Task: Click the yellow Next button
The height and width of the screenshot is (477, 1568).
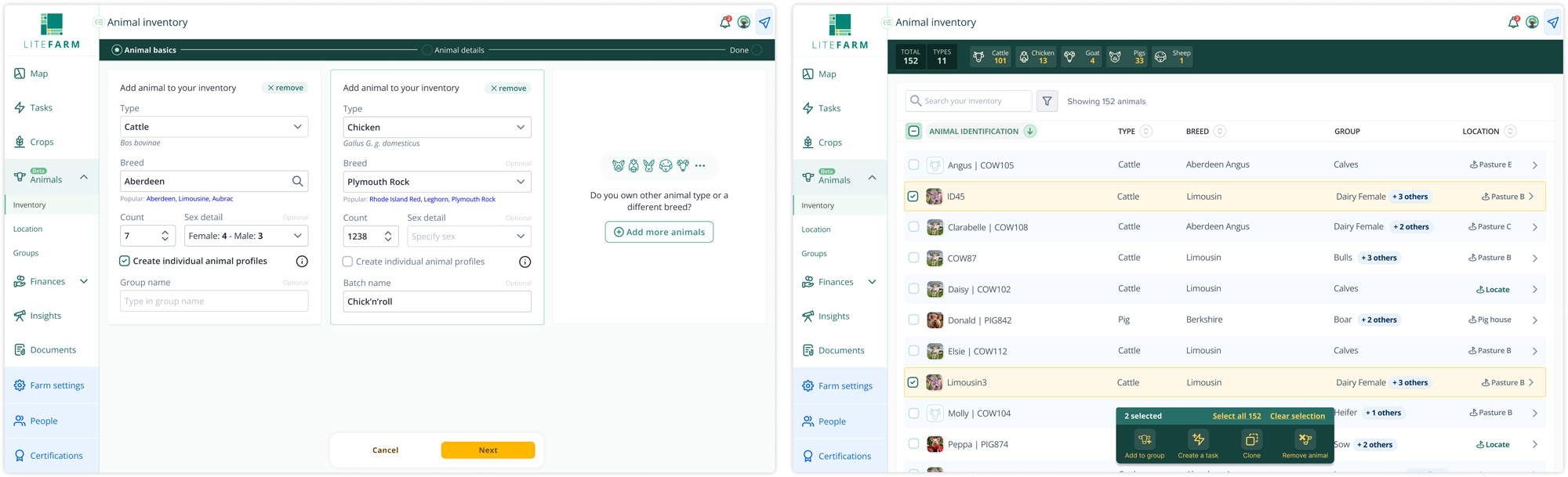Action: (488, 450)
